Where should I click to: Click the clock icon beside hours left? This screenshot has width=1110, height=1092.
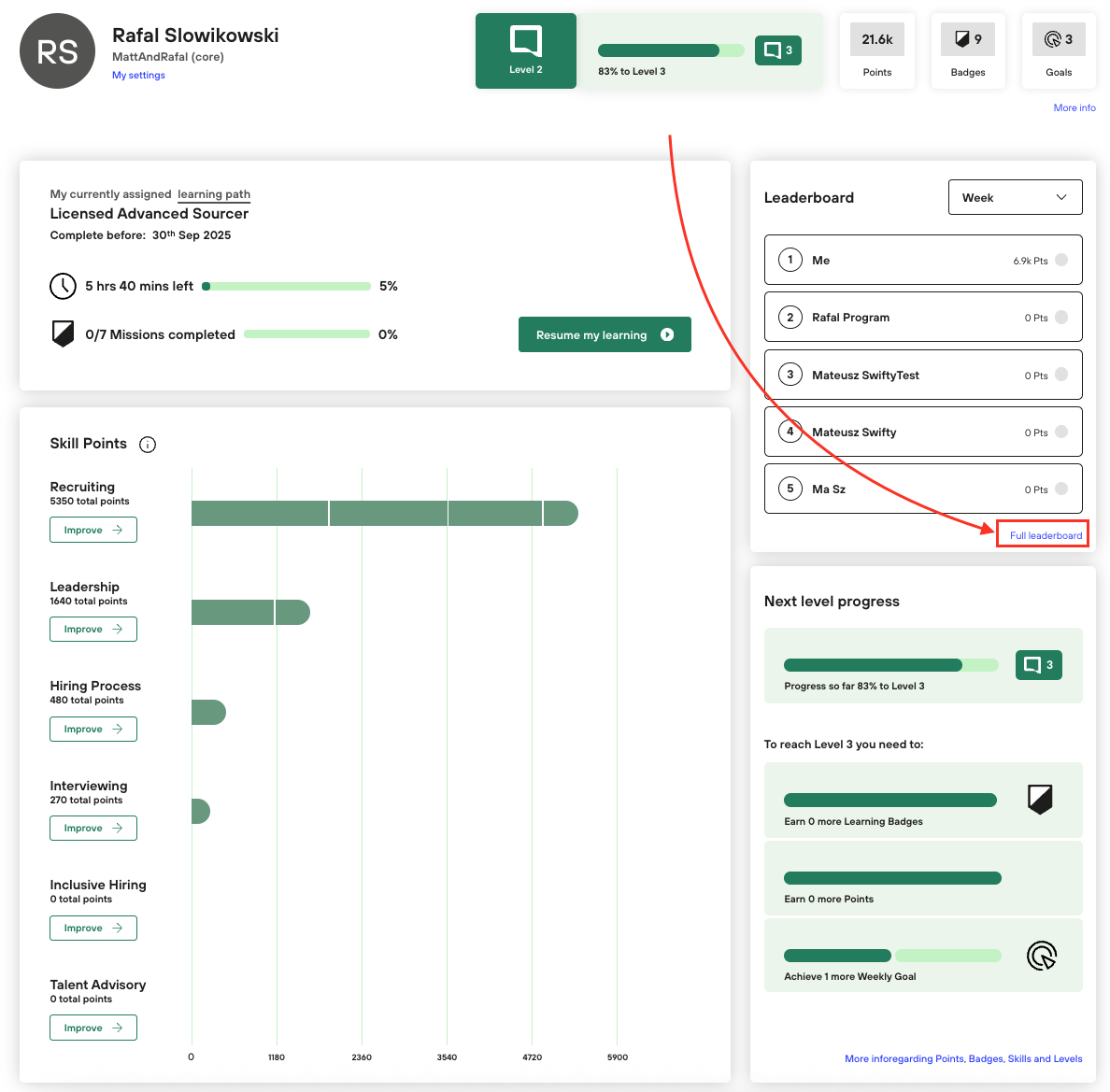point(63,286)
